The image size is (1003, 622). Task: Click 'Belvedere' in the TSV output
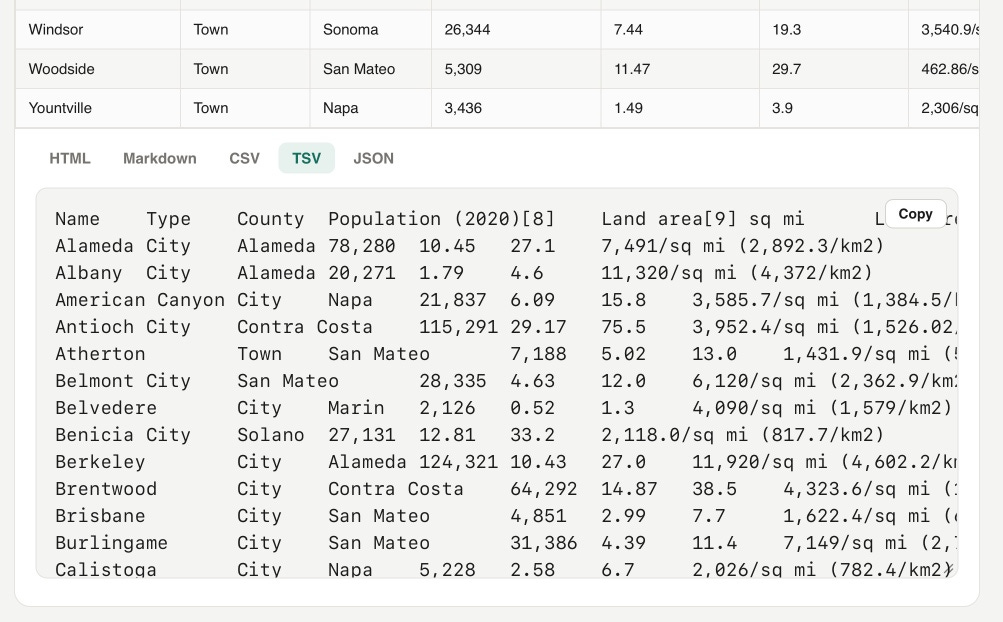(x=106, y=408)
